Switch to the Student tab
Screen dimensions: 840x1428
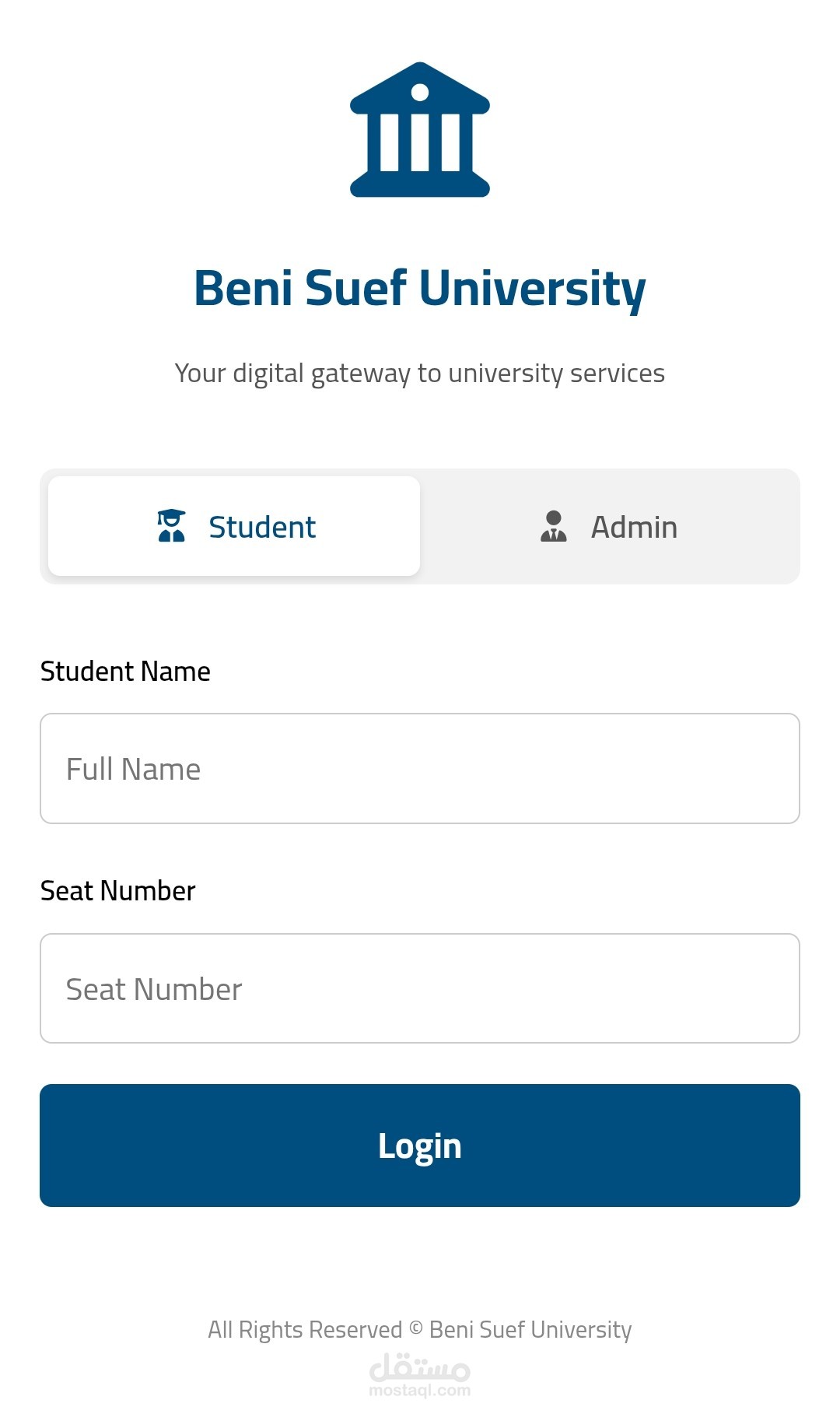pos(234,526)
